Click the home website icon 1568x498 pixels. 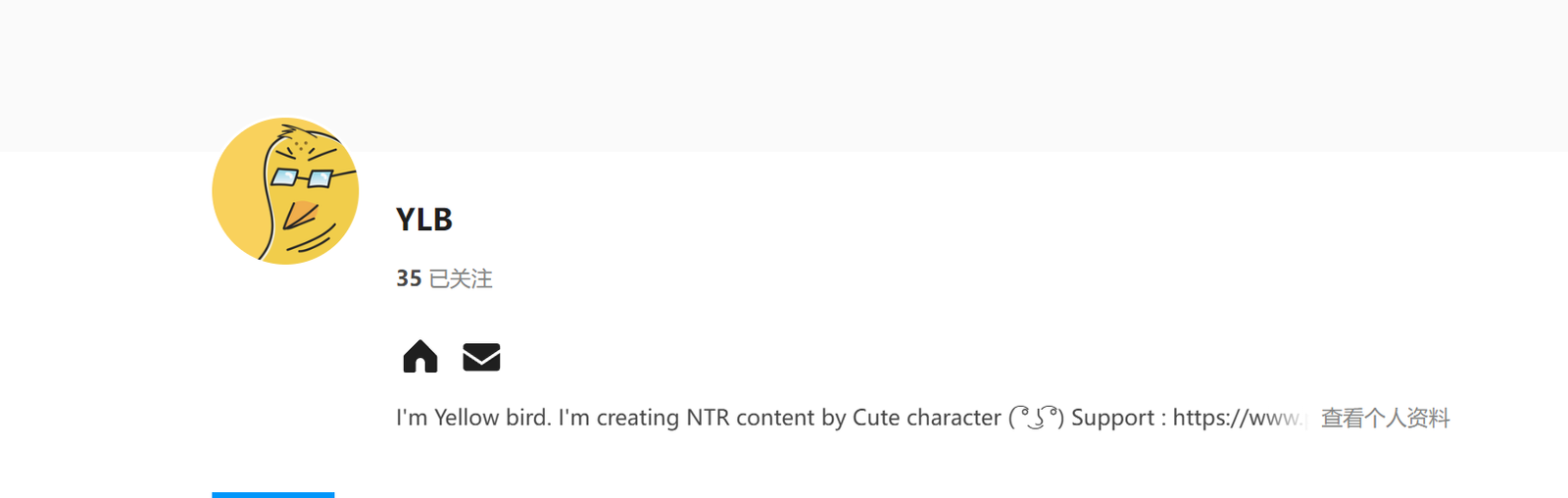420,357
